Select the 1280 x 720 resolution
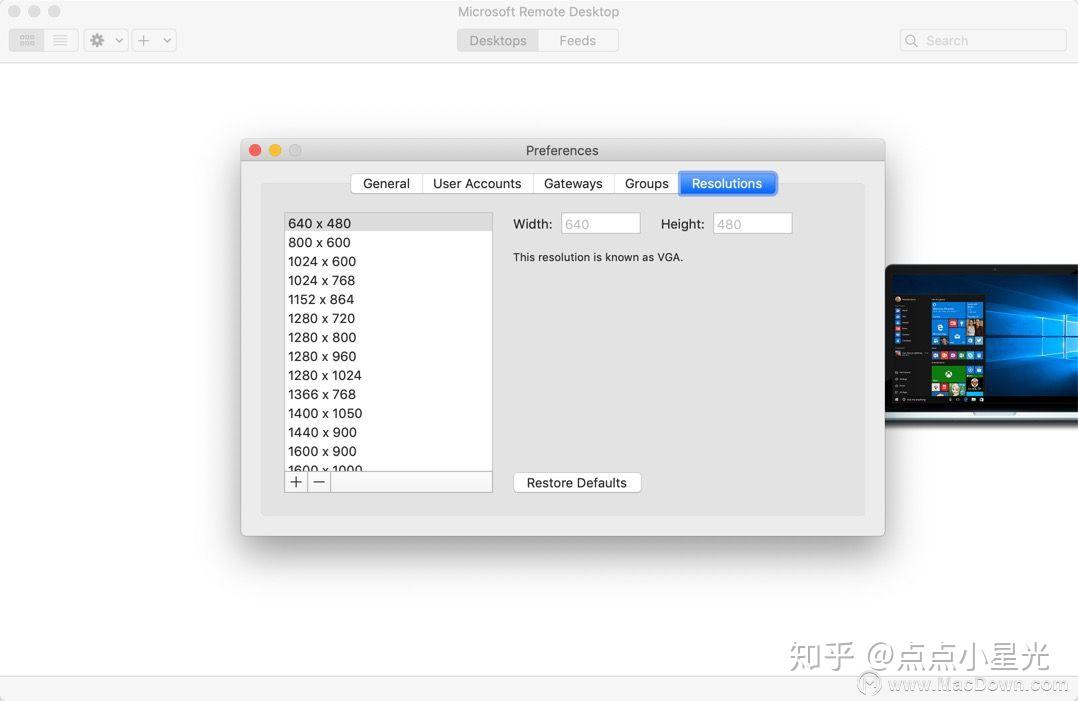The height and width of the screenshot is (701, 1078). coord(388,318)
